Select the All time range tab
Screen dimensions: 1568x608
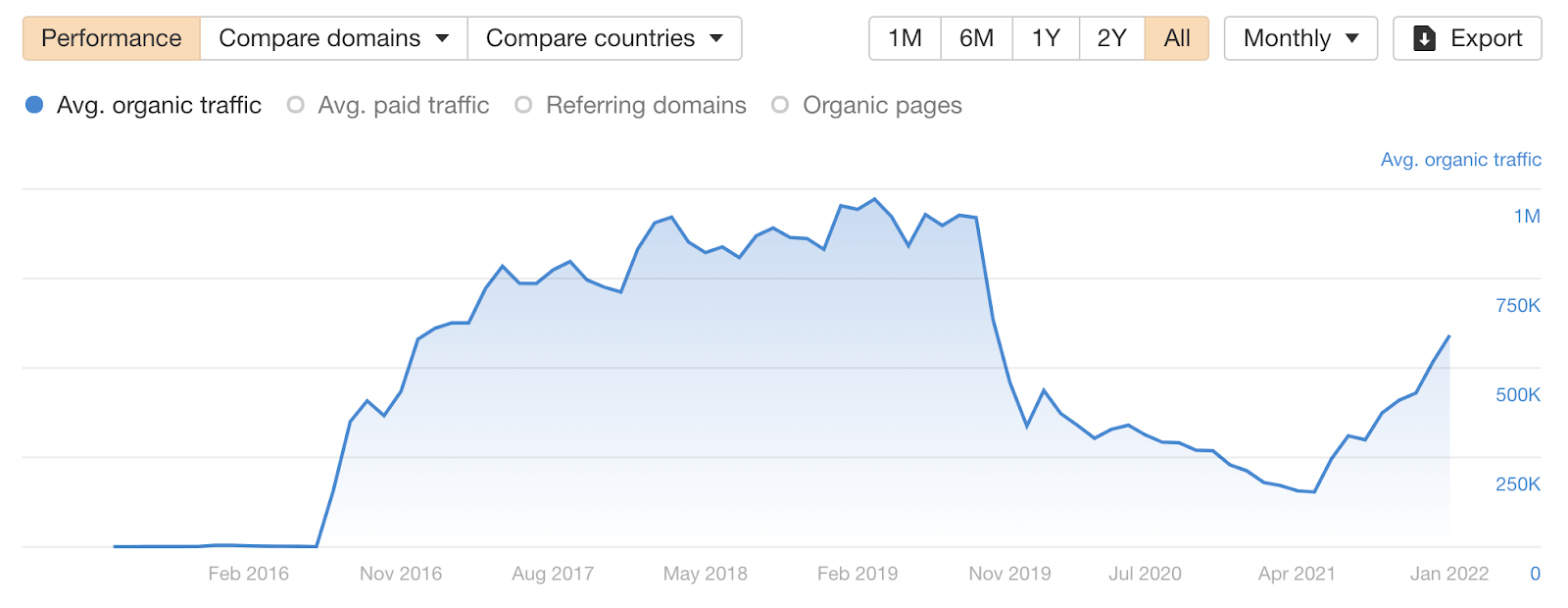click(x=1177, y=38)
